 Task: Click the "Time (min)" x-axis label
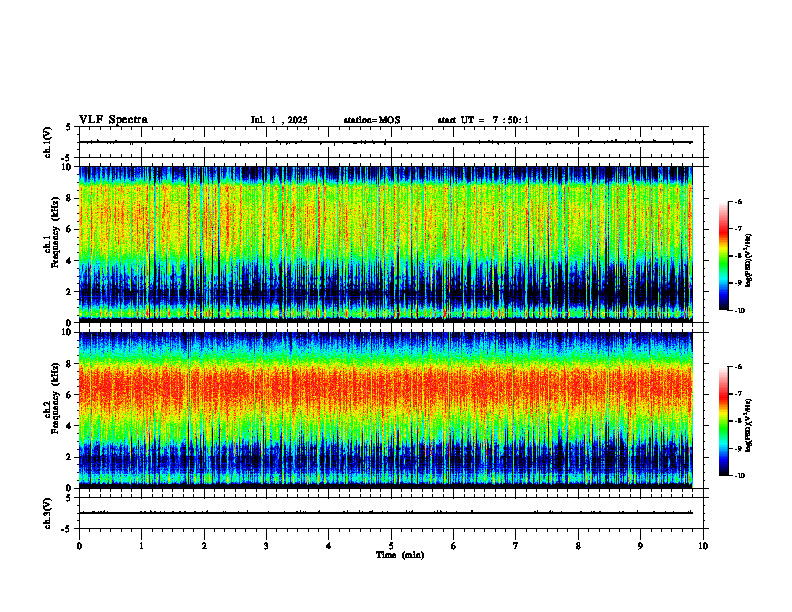tap(400, 555)
